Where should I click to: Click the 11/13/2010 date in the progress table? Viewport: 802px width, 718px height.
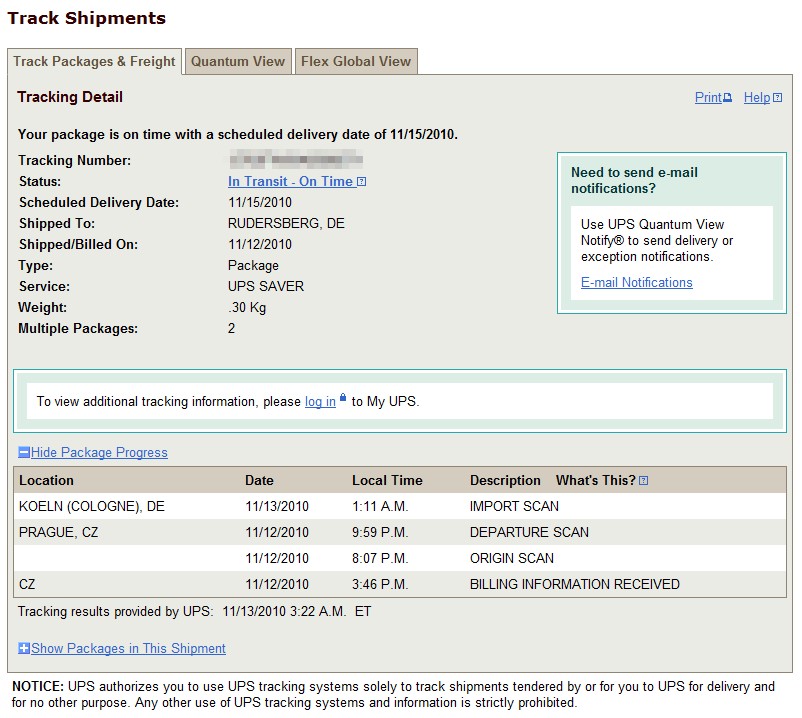click(x=277, y=506)
